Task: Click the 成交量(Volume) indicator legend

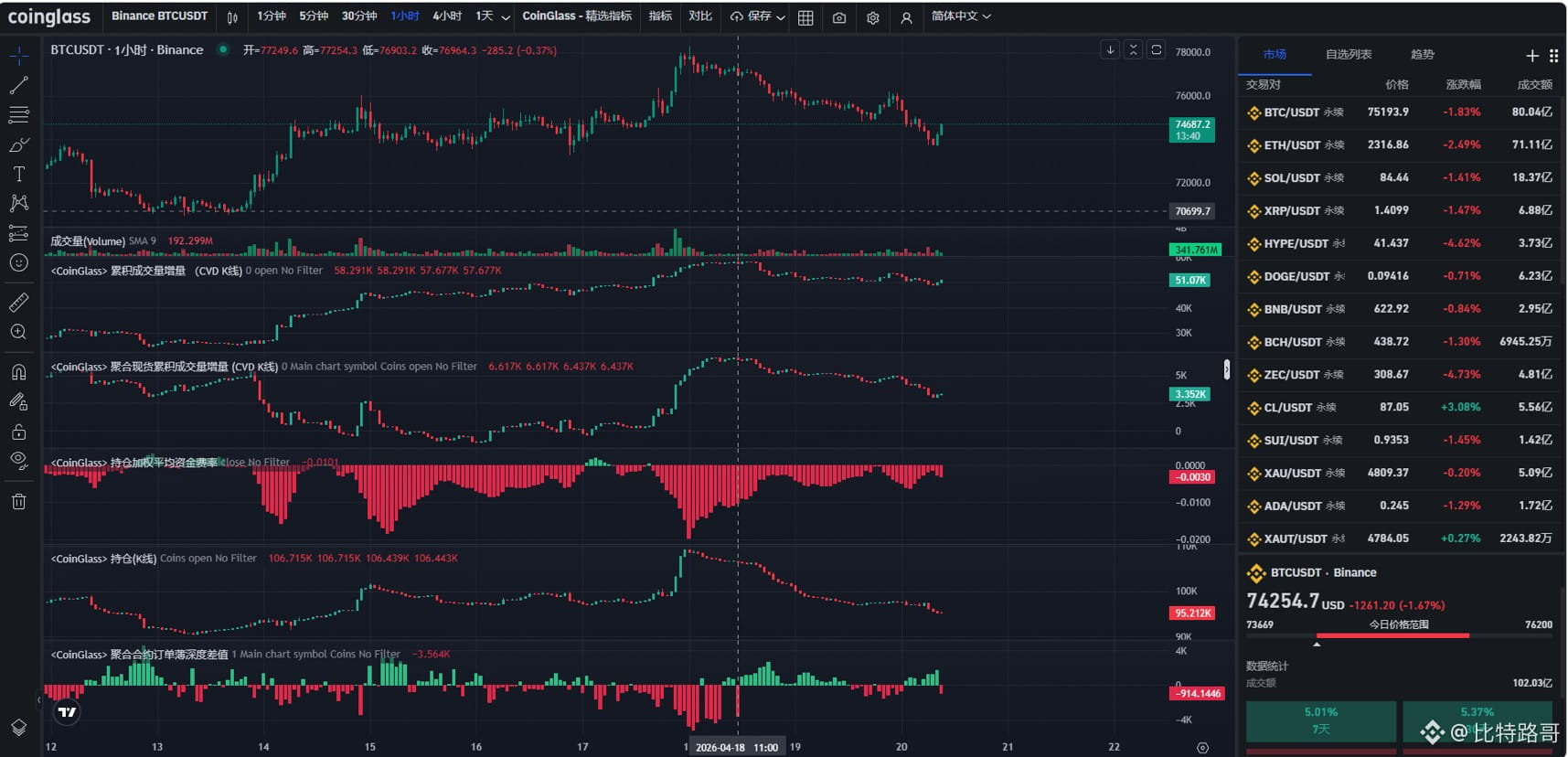Action: click(88, 241)
